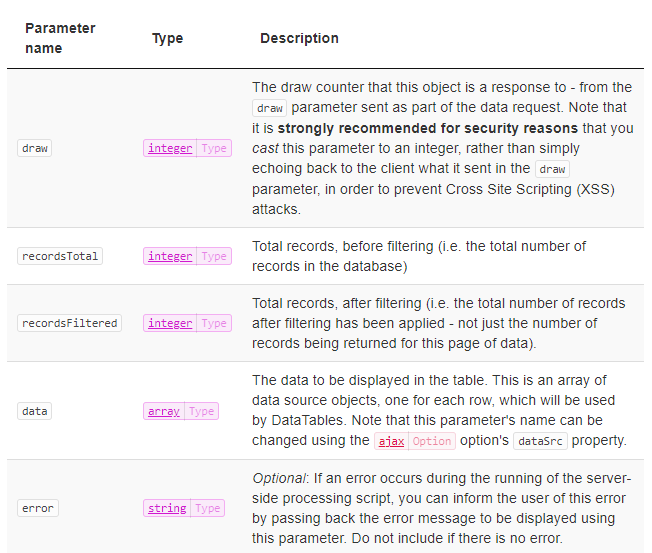Click the Option badge beside ajax

(432, 441)
